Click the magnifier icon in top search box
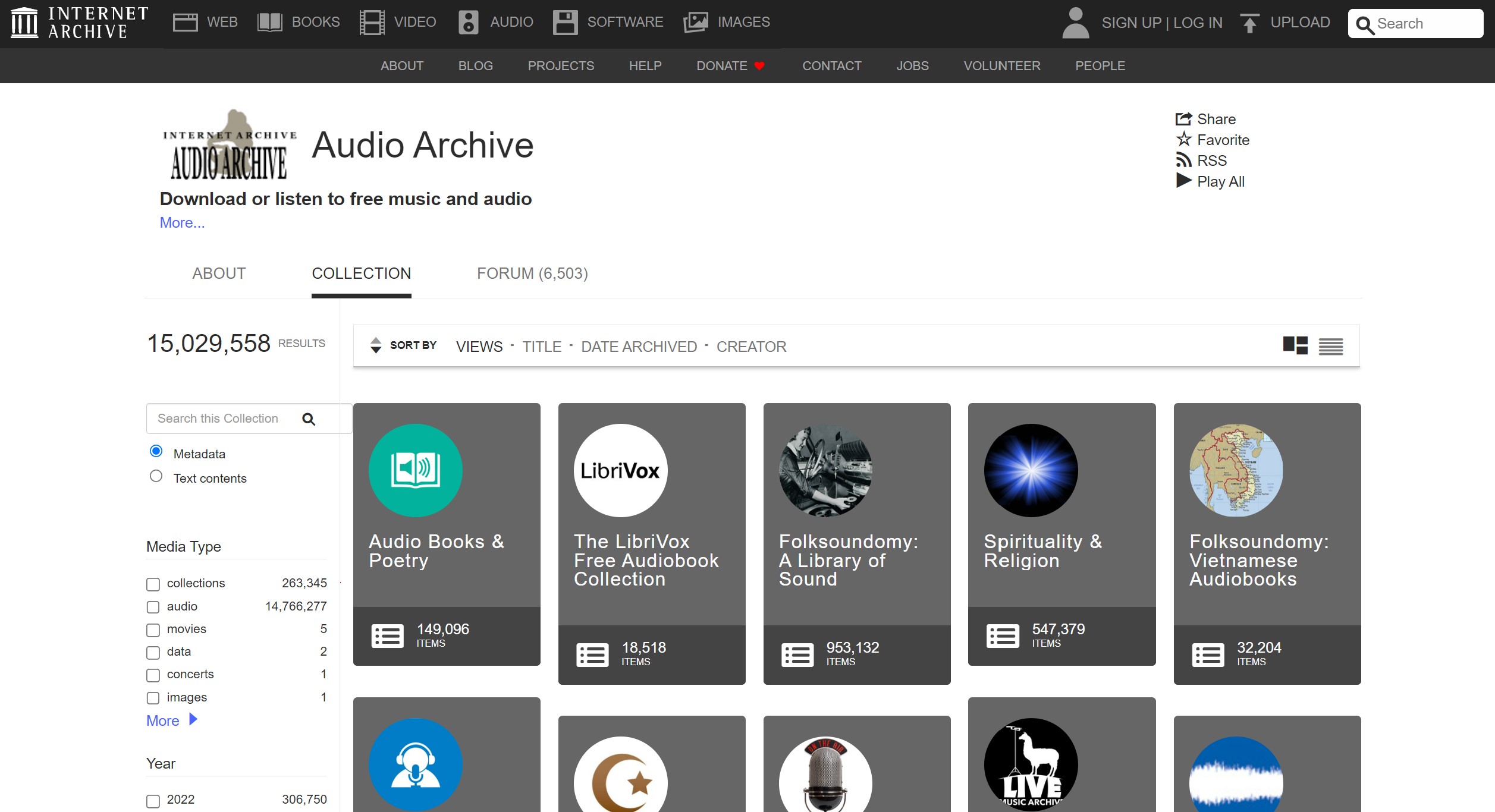This screenshot has height=812, width=1495. 1365,25
